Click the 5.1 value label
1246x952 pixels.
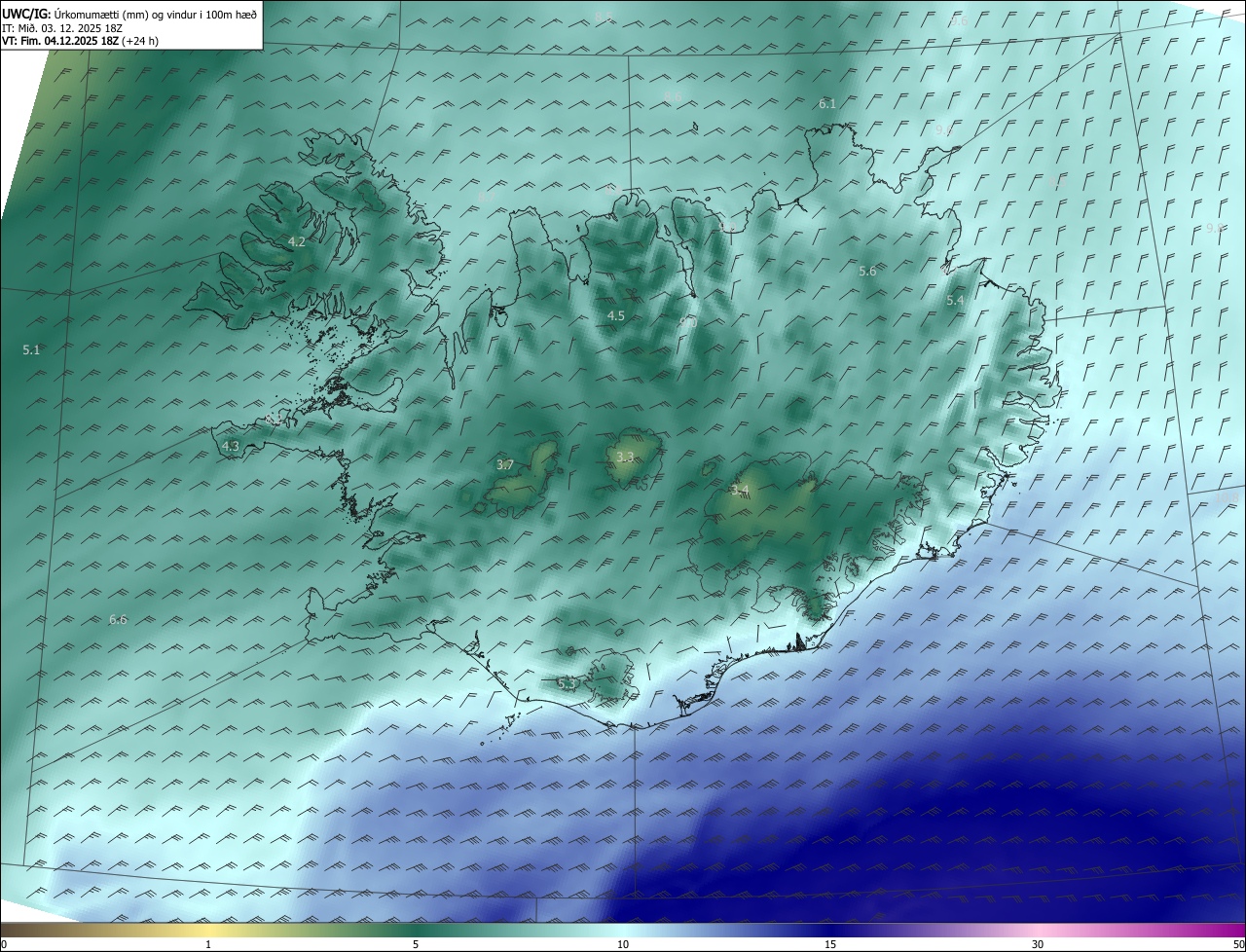tap(31, 349)
